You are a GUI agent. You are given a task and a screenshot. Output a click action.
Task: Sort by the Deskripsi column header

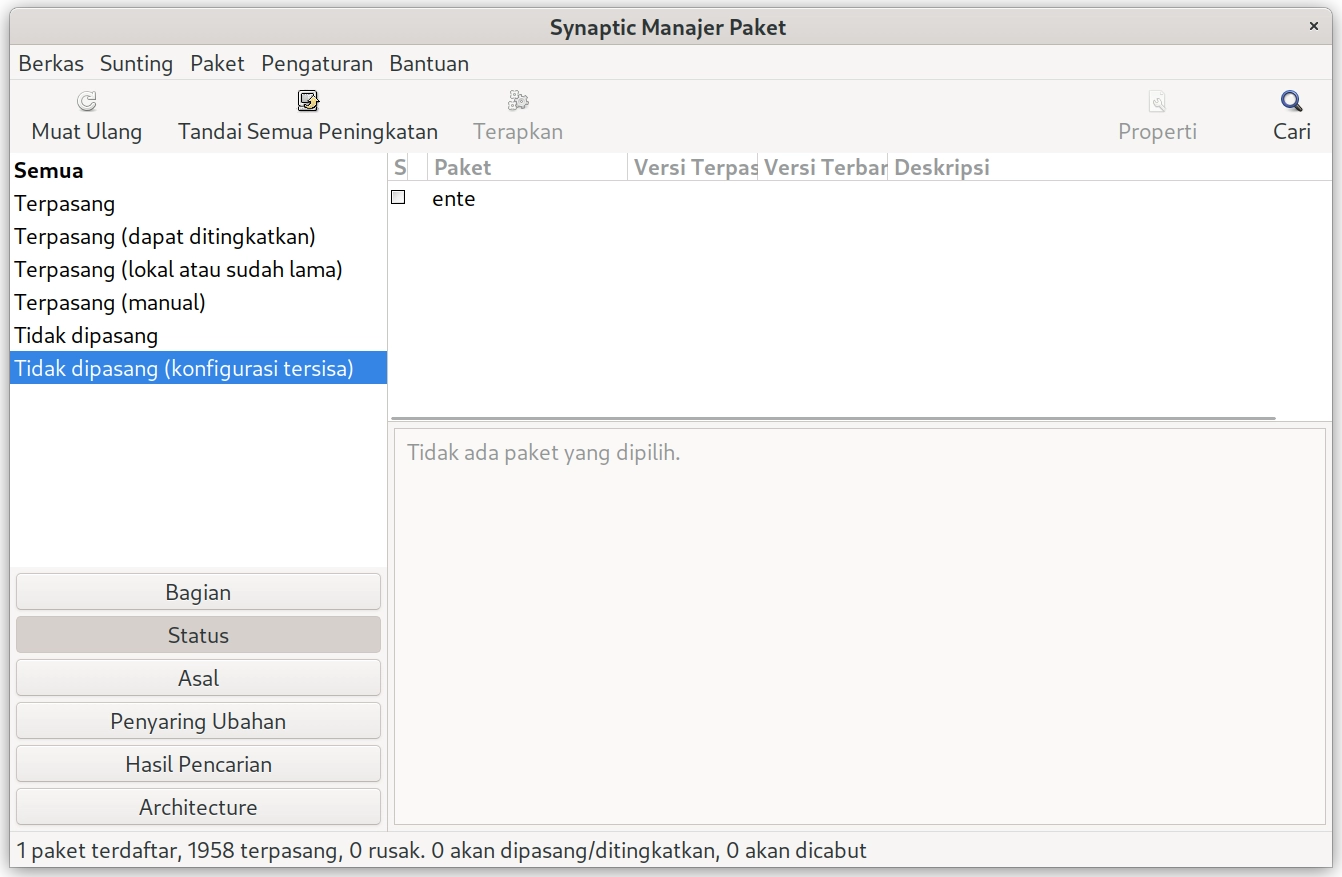click(x=942, y=167)
